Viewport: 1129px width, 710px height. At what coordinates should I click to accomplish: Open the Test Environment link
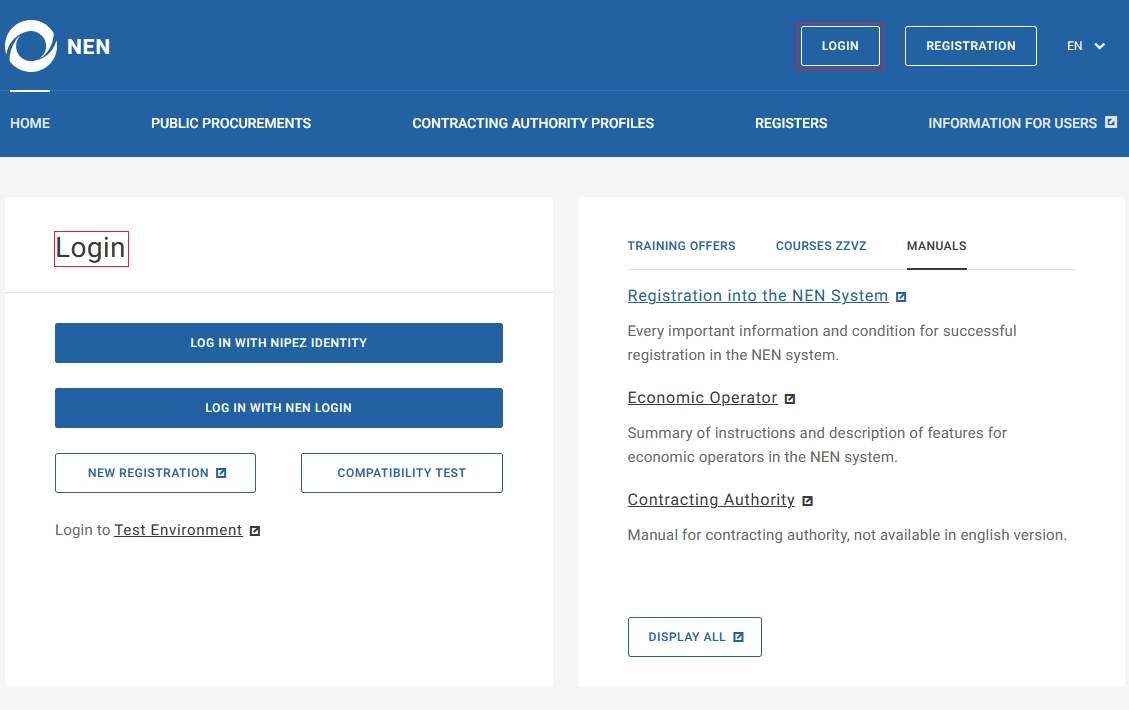[x=178, y=530]
